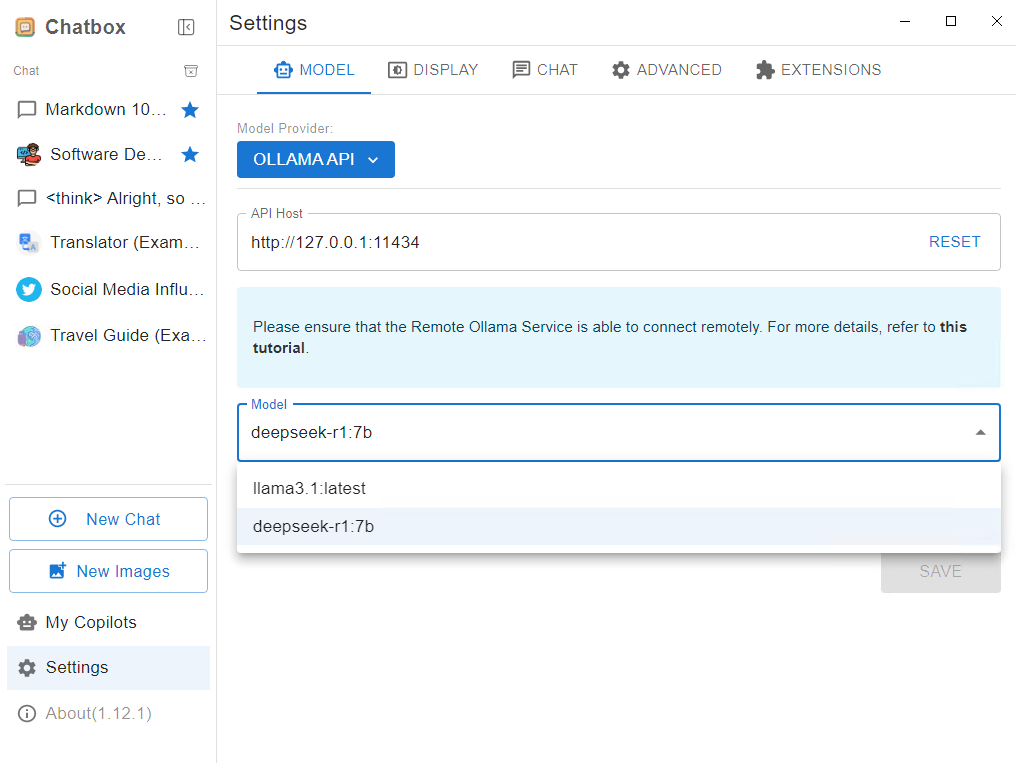Click the Settings sidebar item

click(108, 668)
